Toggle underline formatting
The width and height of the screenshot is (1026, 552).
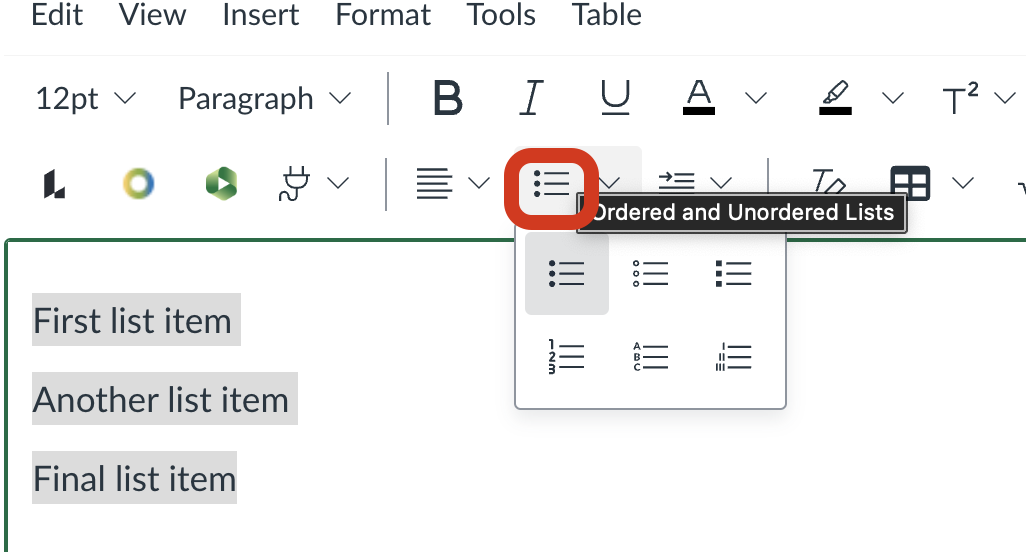point(614,98)
